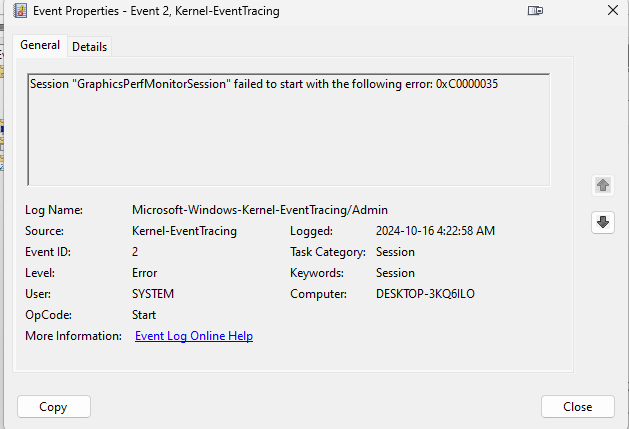Screen dimensions: 629x429
Task: Switch to the Details tab
Action: [89, 47]
